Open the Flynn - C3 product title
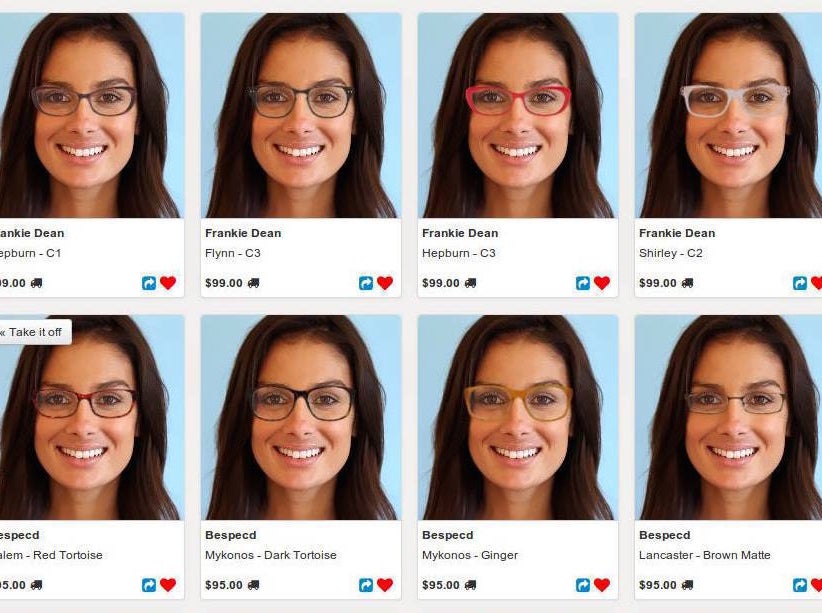 point(233,253)
